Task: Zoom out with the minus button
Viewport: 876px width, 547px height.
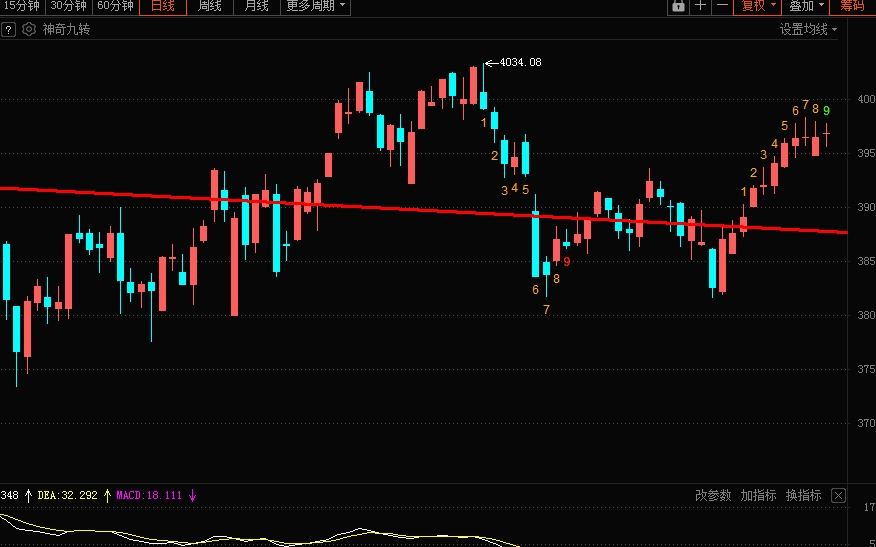Action: pyautogui.click(x=722, y=6)
